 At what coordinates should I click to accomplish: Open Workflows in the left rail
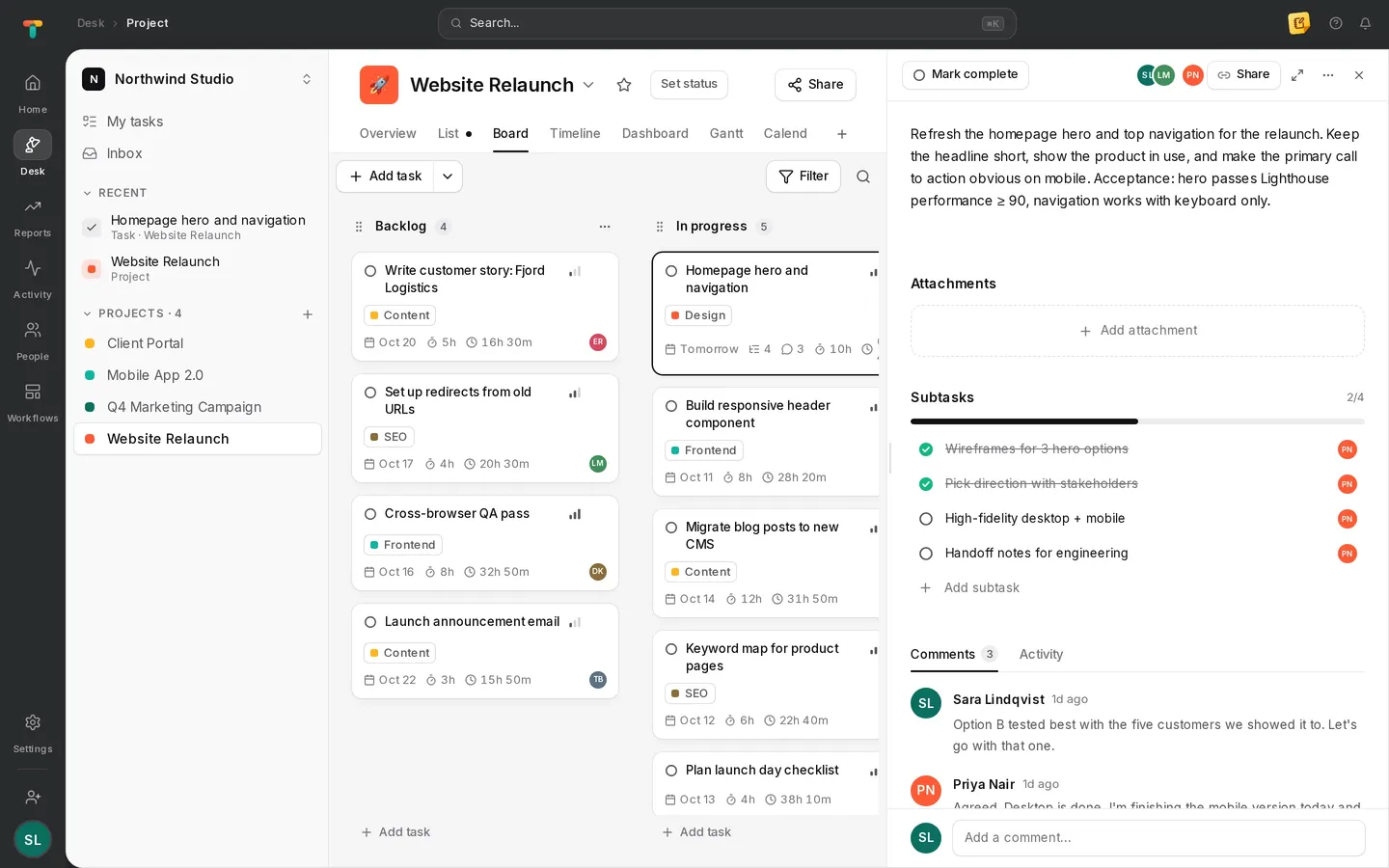tap(33, 392)
